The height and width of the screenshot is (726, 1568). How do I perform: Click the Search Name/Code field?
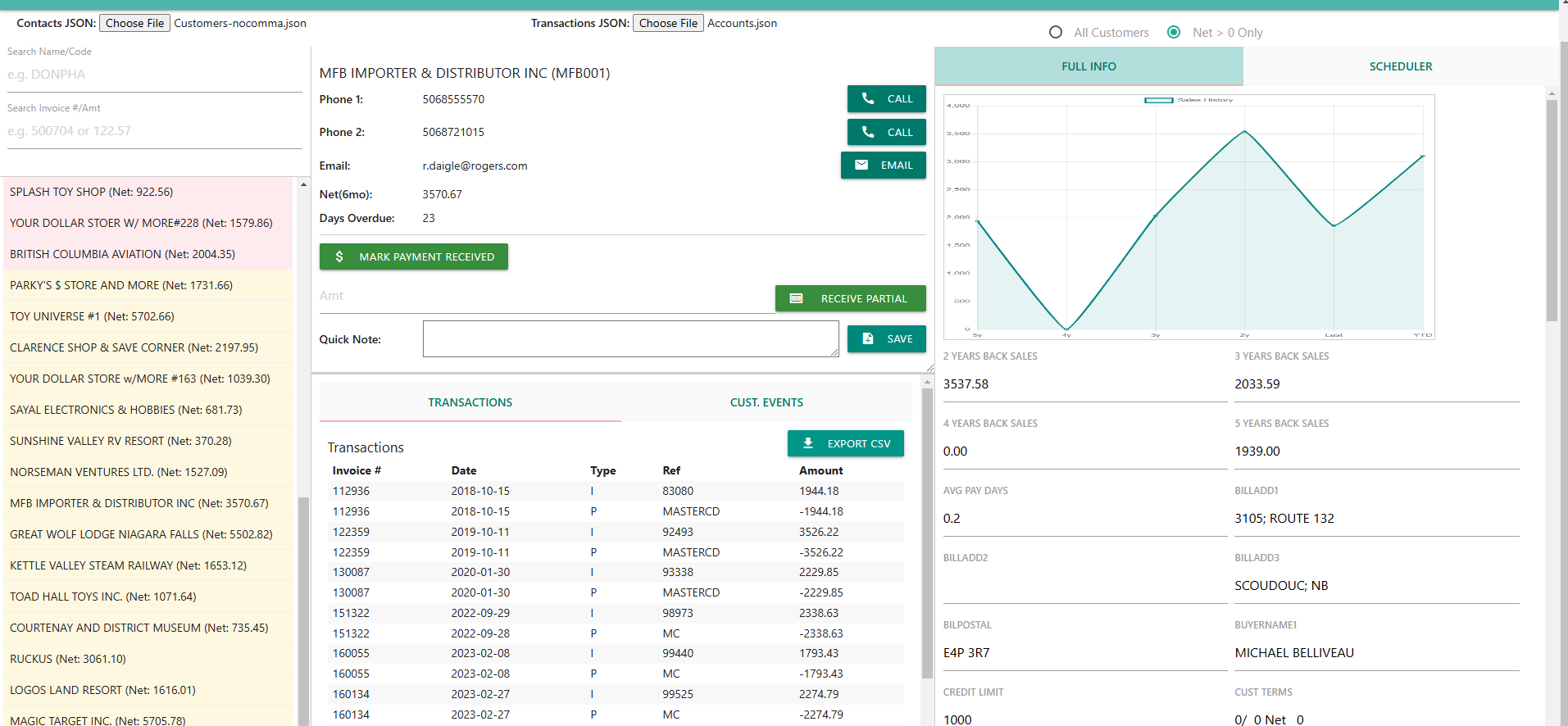pos(154,75)
